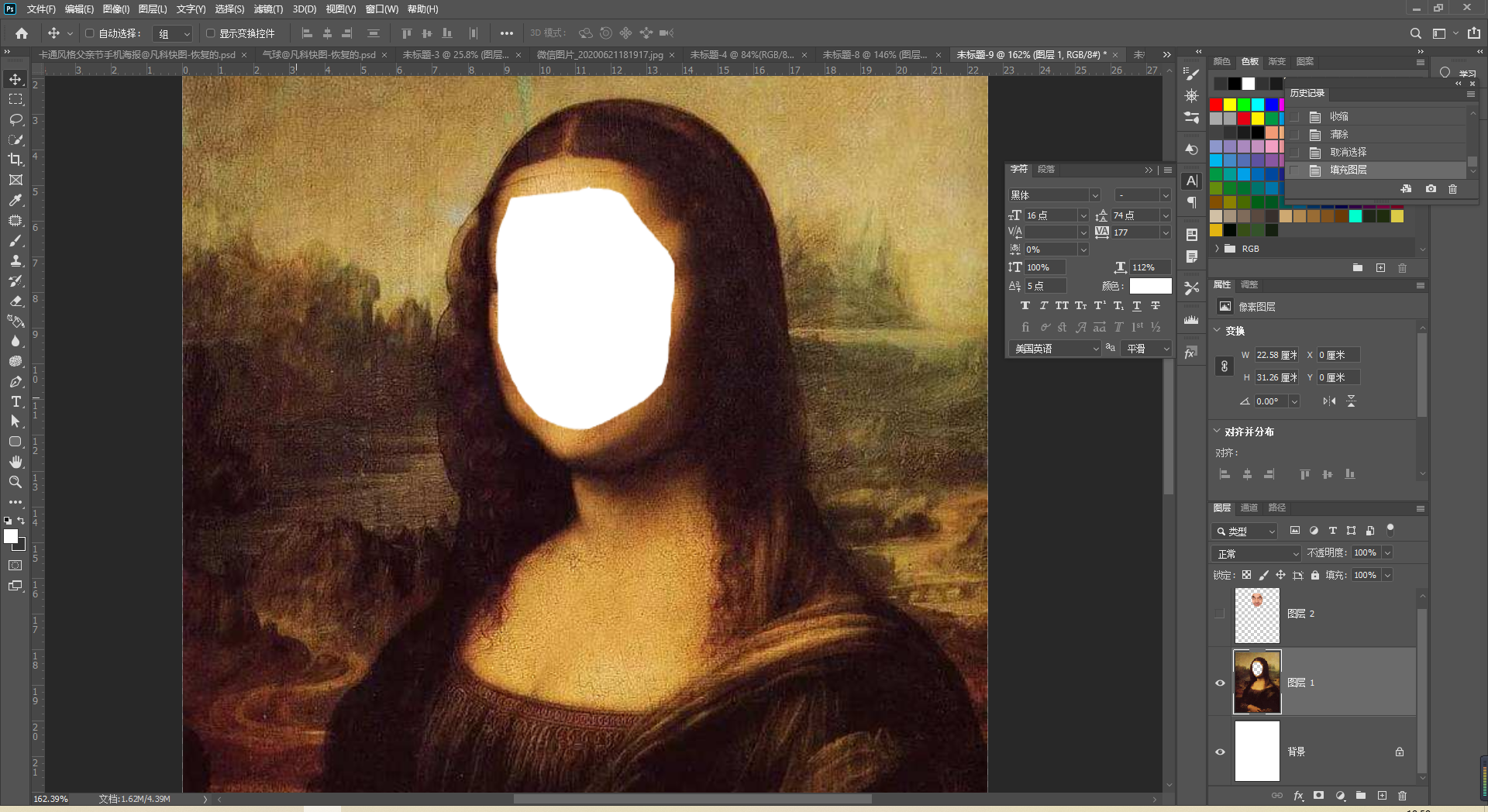
Task: Open the 正常 blend mode dropdown
Action: coord(1256,553)
